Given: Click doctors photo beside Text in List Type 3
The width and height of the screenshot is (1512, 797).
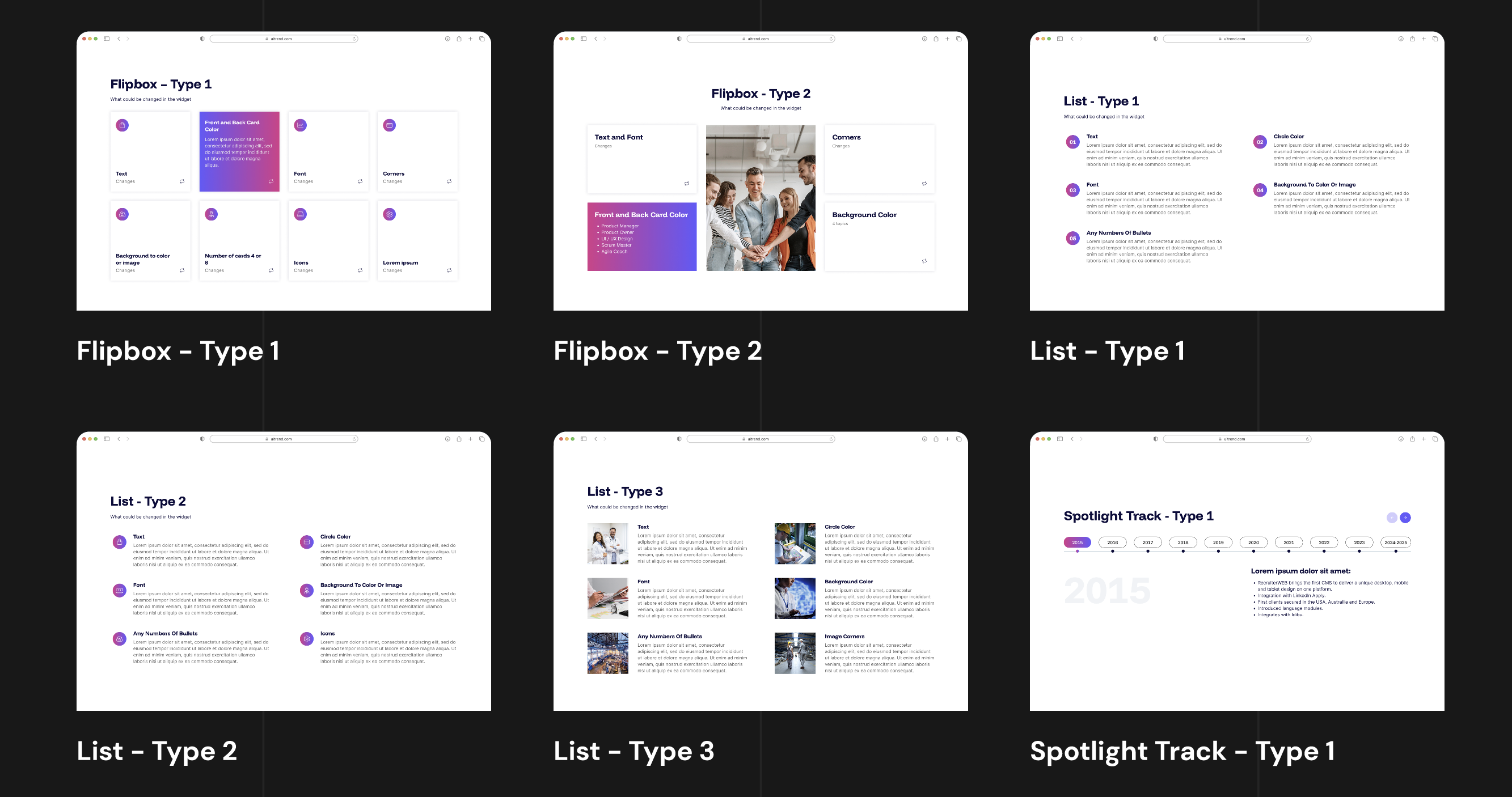Looking at the screenshot, I should pos(607,544).
